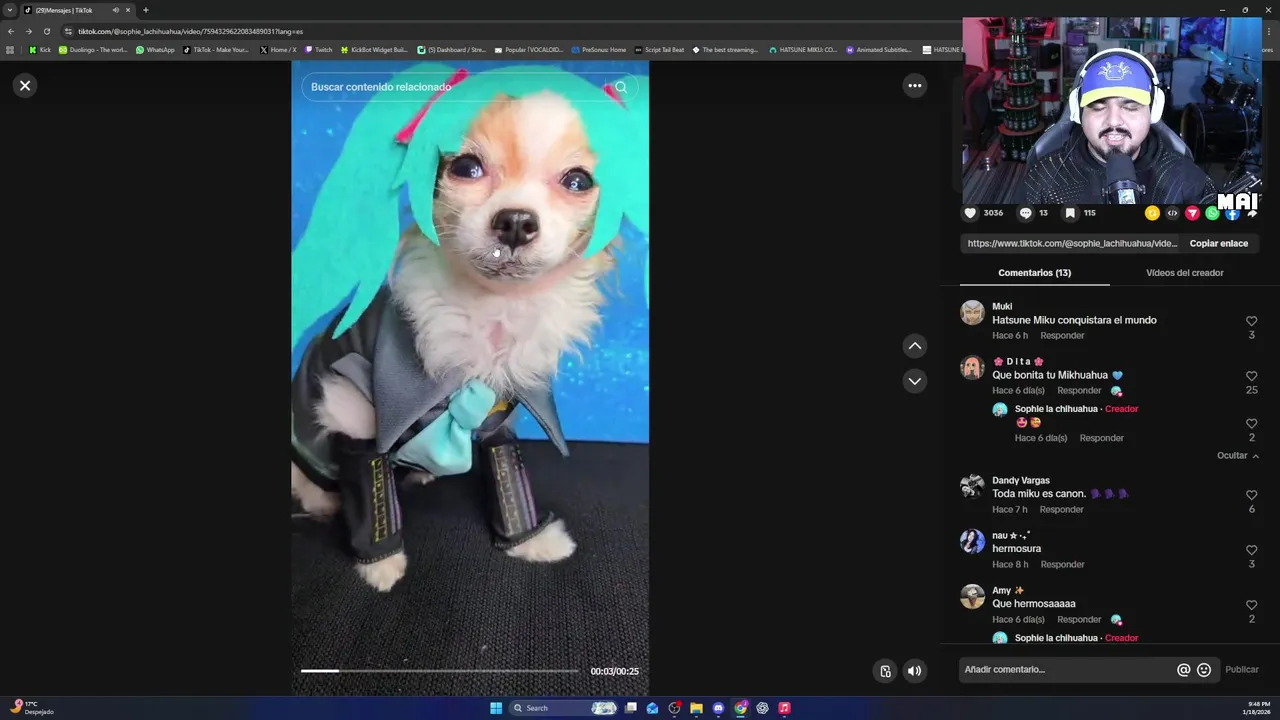Click the search magnifier in the related content bar
The height and width of the screenshot is (720, 1280).
(x=621, y=87)
